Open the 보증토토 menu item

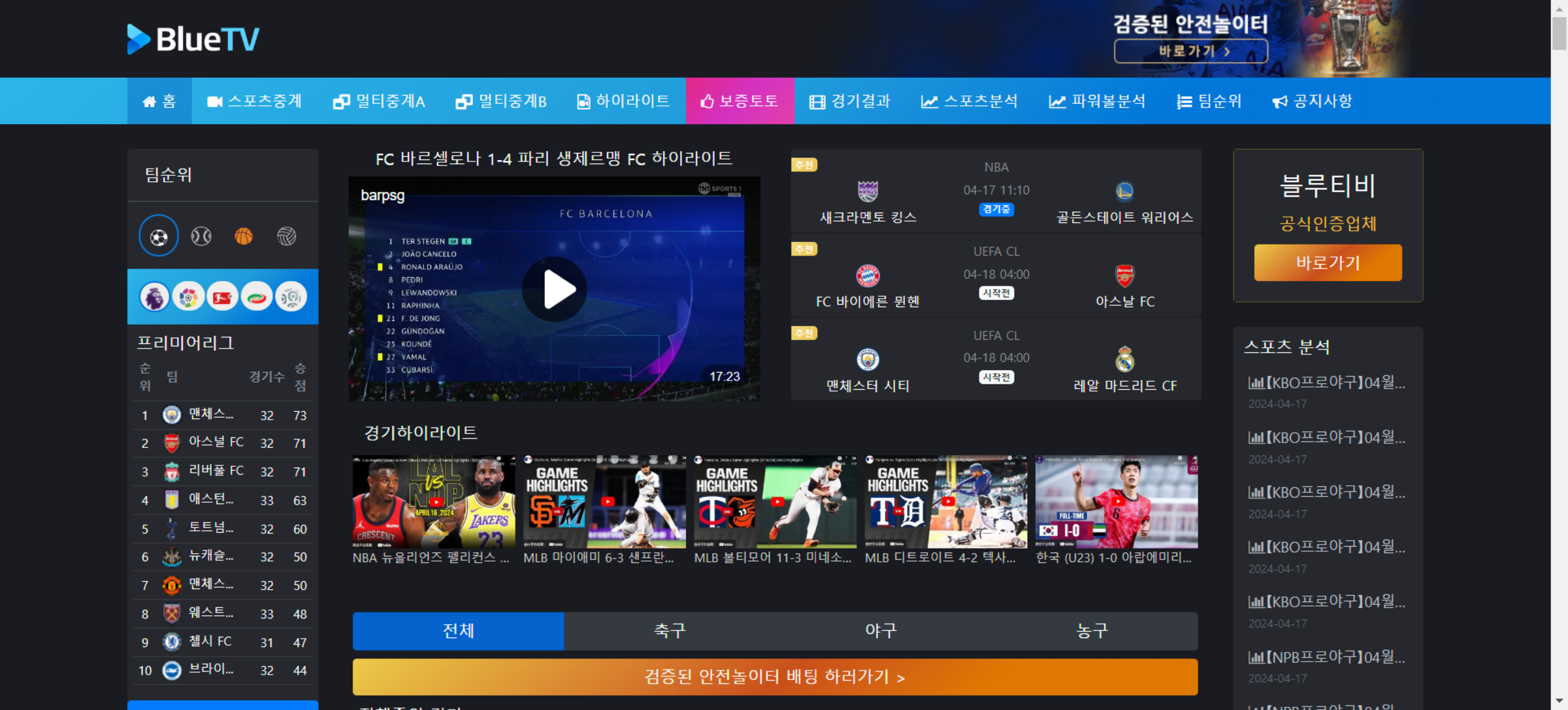740,101
